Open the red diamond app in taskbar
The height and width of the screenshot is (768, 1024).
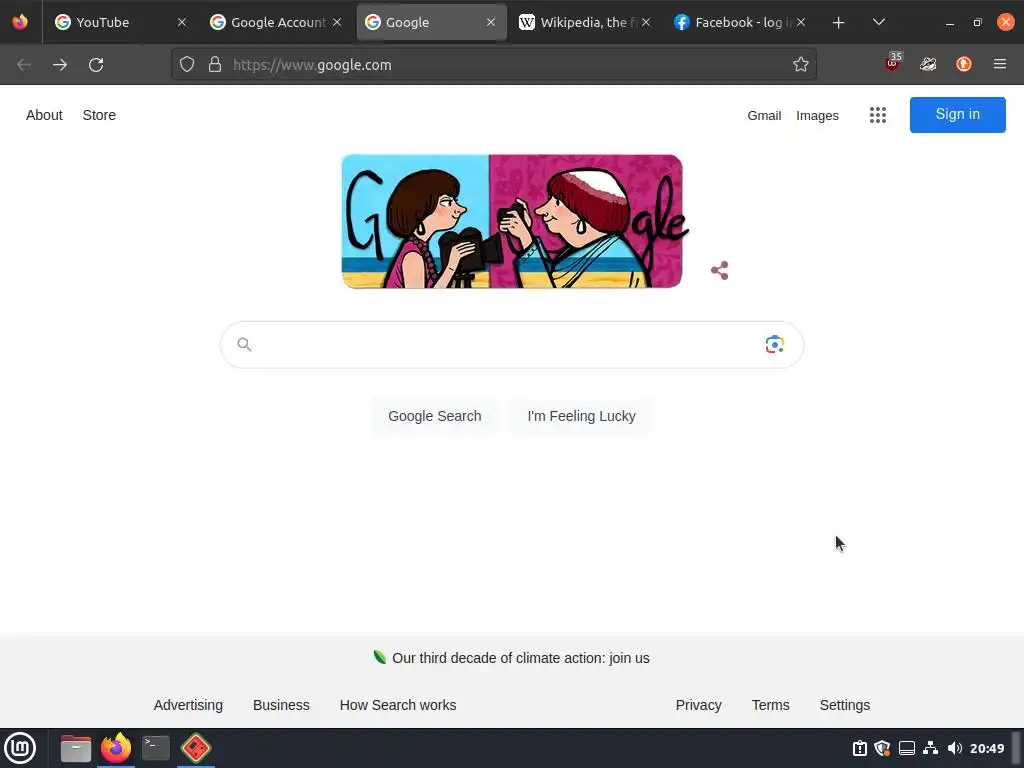click(x=196, y=748)
